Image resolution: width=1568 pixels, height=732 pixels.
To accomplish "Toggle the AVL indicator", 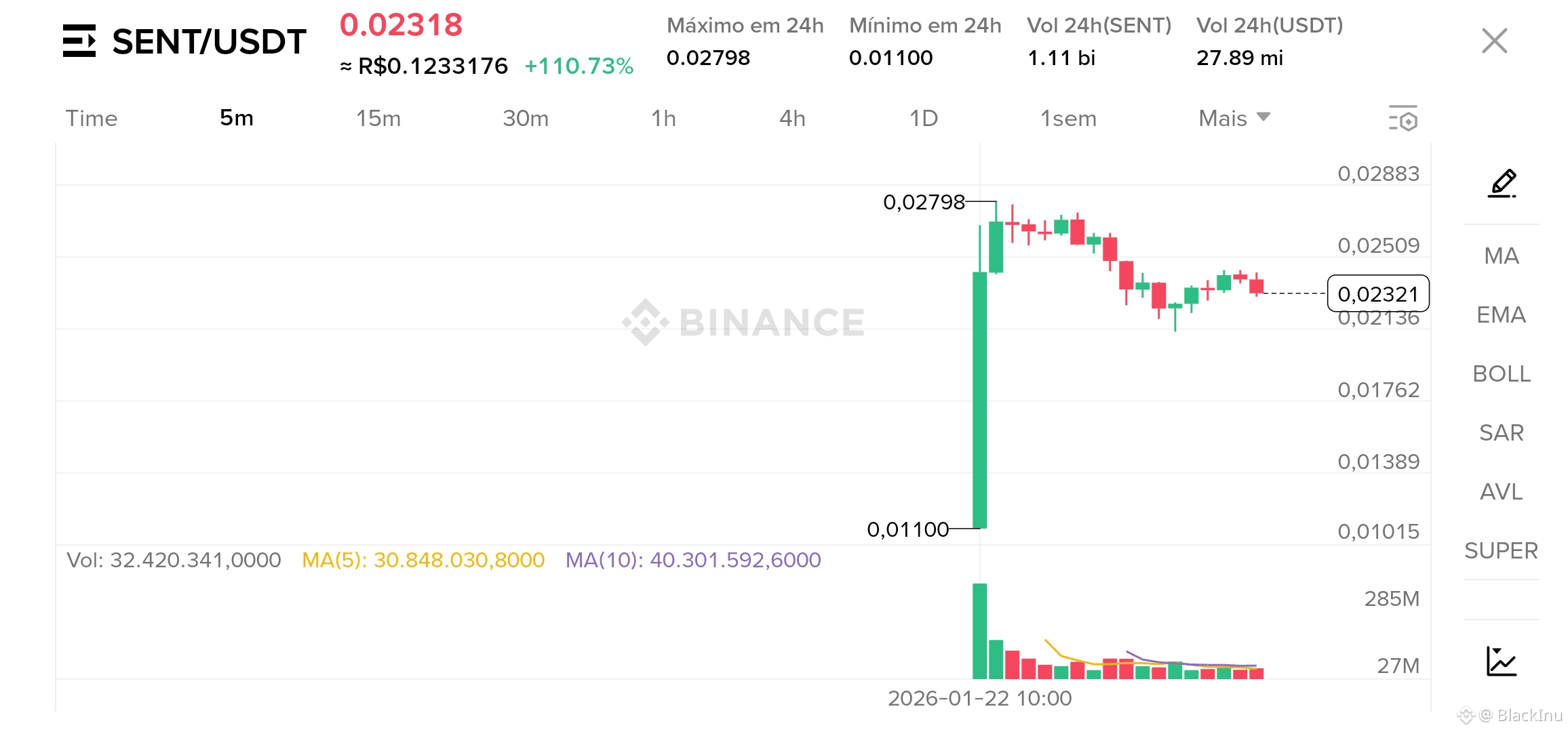I will click(x=1501, y=491).
